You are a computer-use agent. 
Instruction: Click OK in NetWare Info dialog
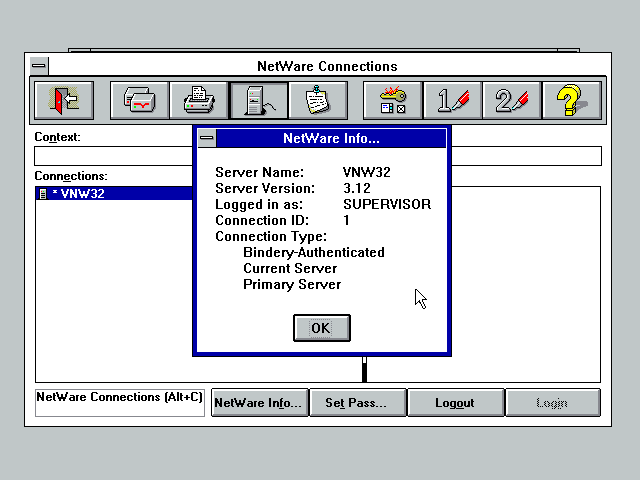point(322,328)
